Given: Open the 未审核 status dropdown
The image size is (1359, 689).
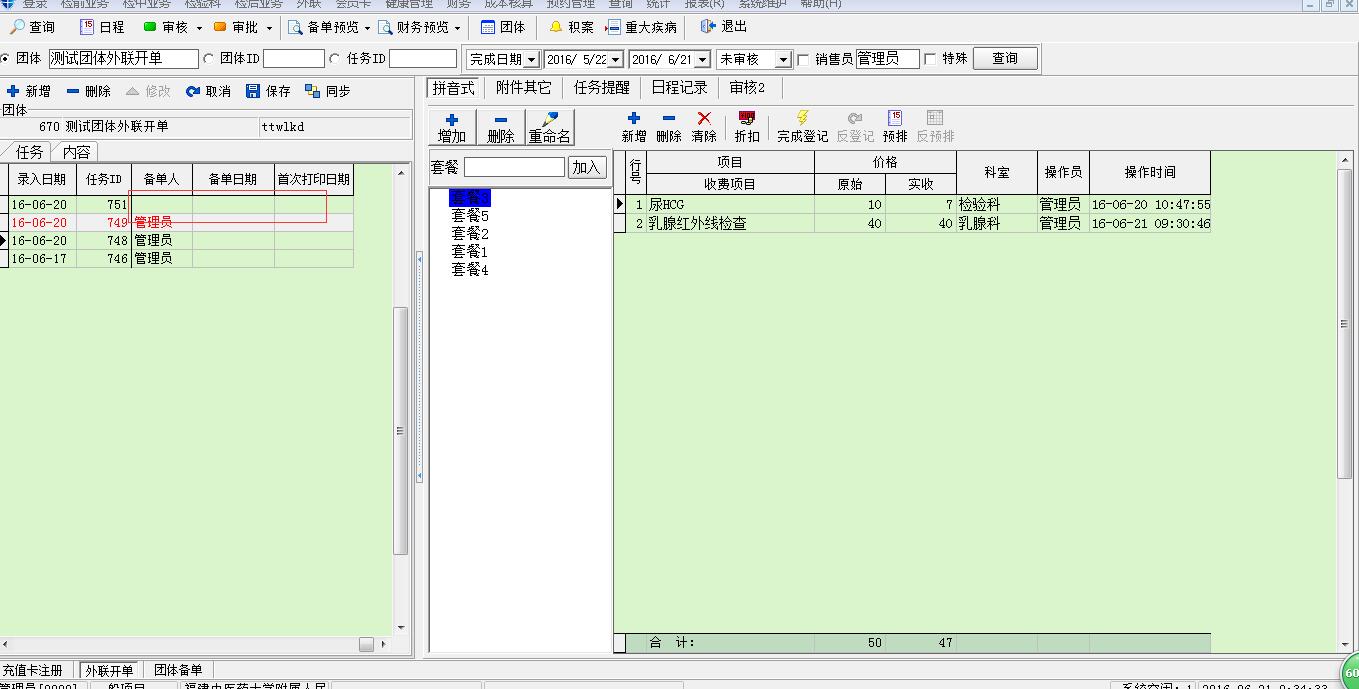Looking at the screenshot, I should coord(784,60).
